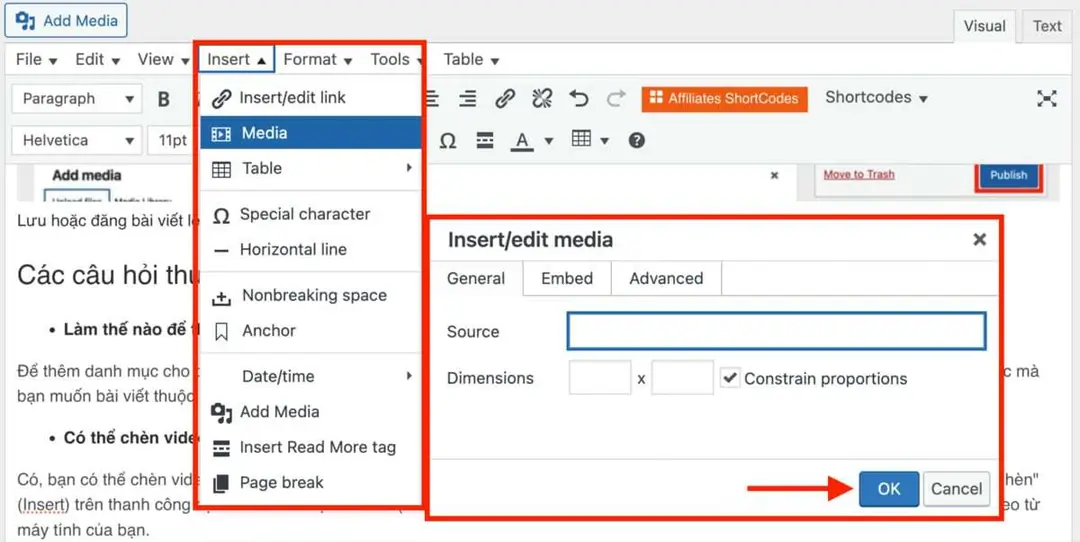The width and height of the screenshot is (1080, 542).
Task: Toggle the Constrain proportions checkbox
Action: tap(730, 378)
